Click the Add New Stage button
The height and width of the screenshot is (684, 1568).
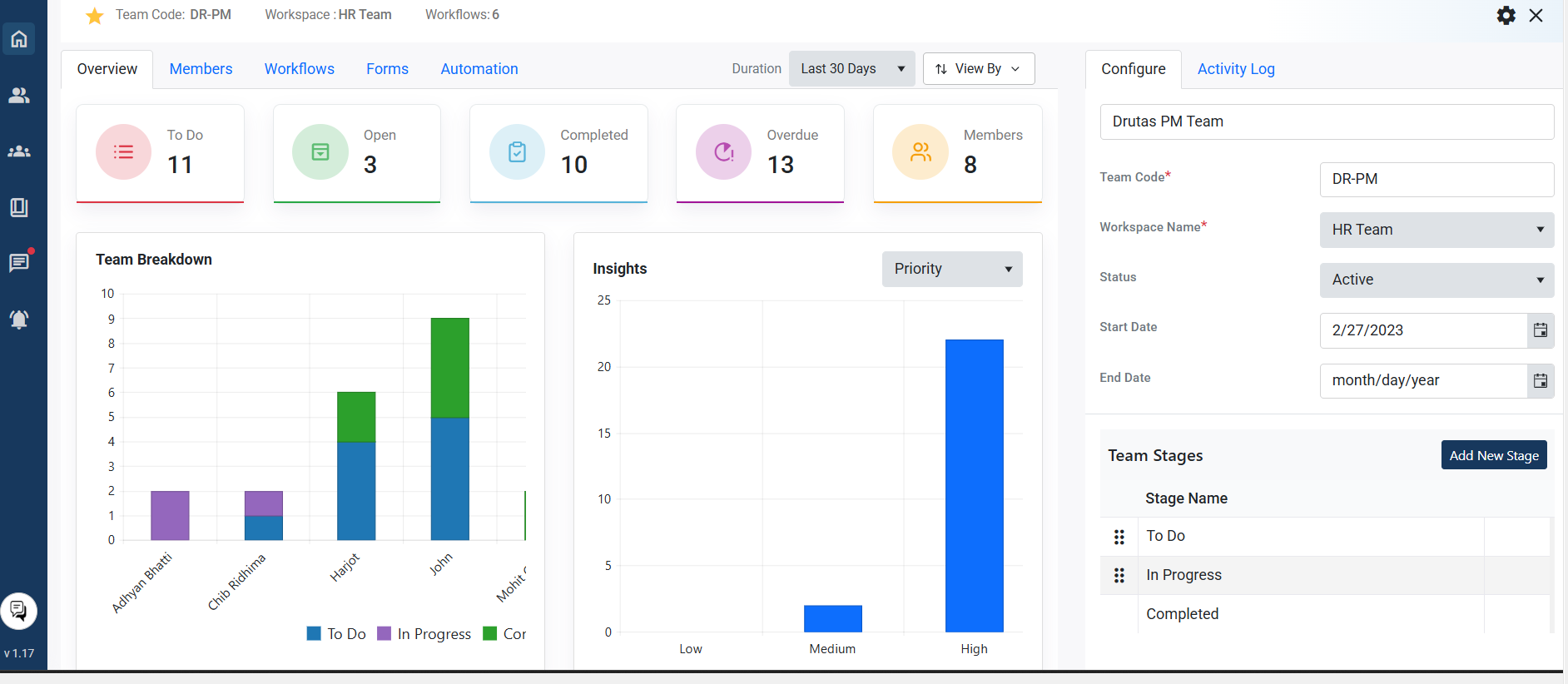(x=1493, y=455)
